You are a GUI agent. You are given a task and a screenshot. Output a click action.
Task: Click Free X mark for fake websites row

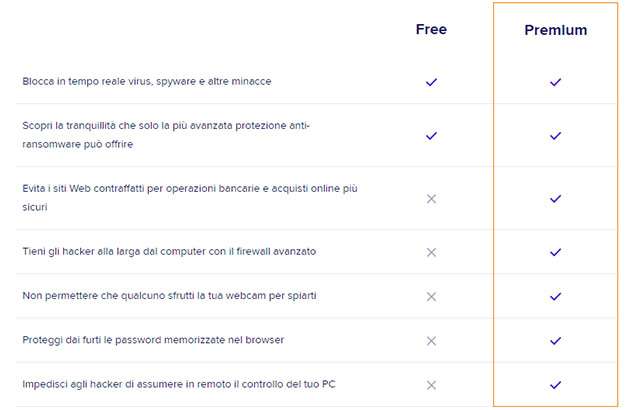[431, 199]
